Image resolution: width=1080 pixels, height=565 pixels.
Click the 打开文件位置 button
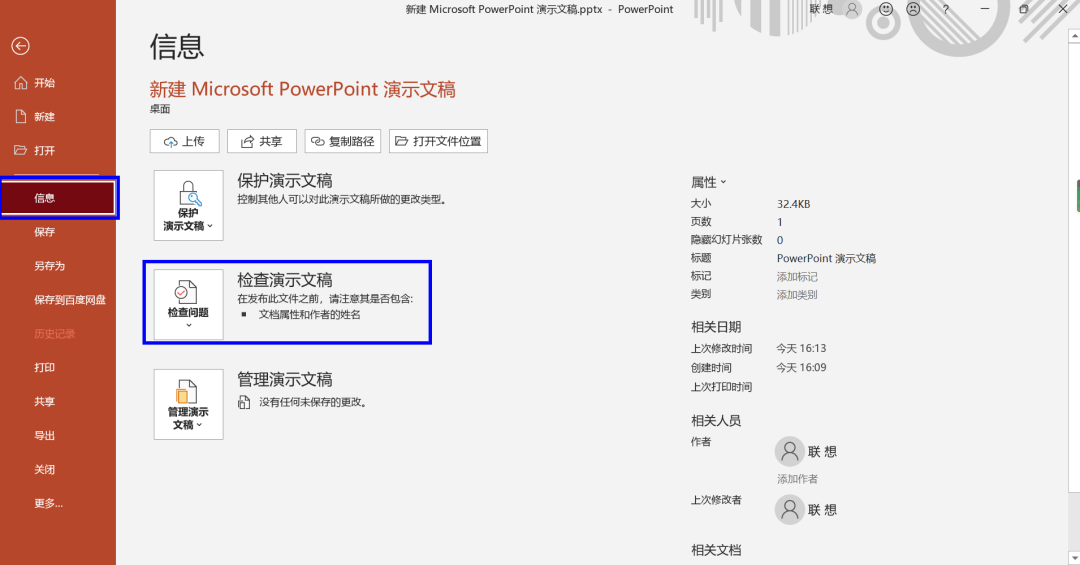pos(438,141)
